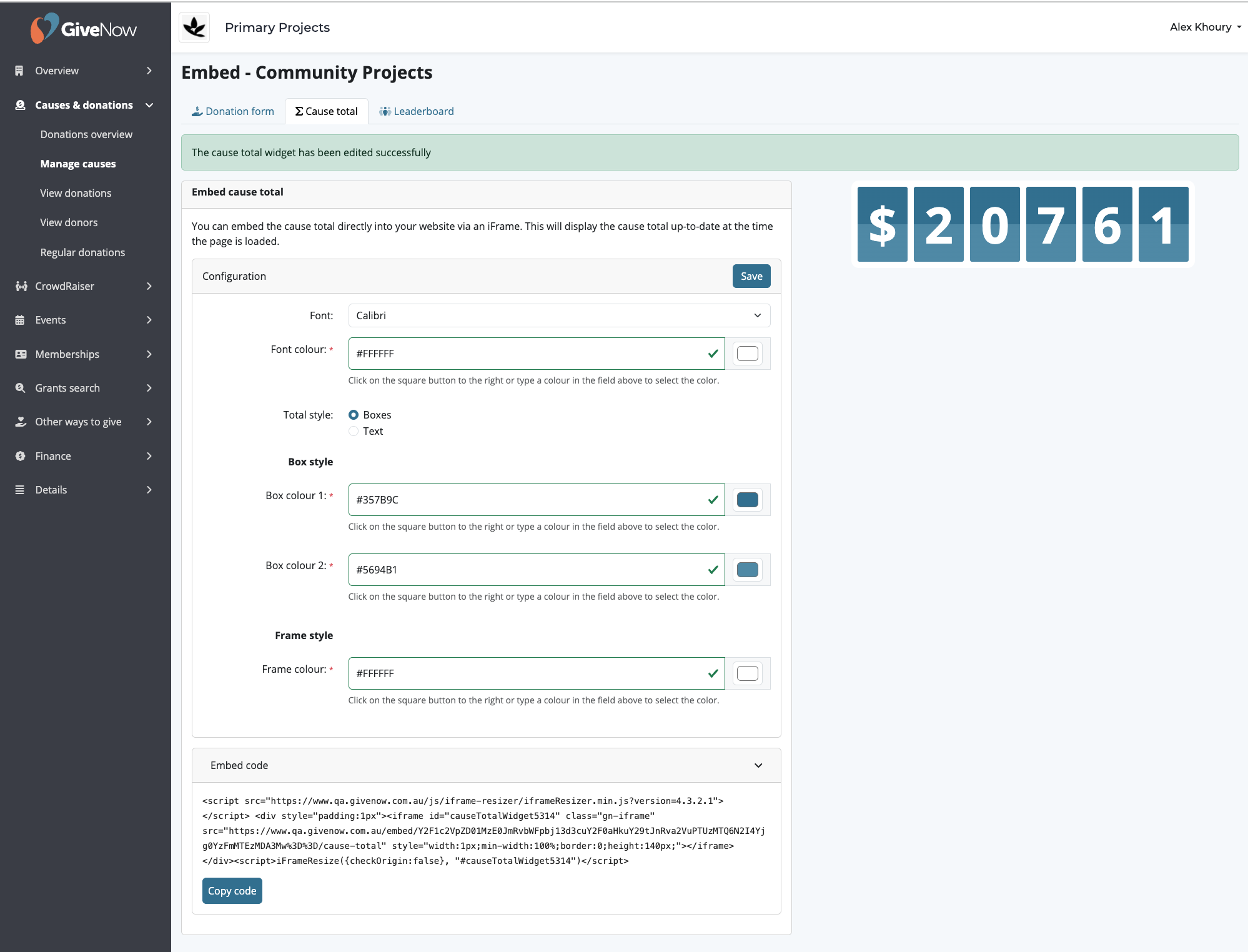Expand the Events chevron

coord(149,320)
